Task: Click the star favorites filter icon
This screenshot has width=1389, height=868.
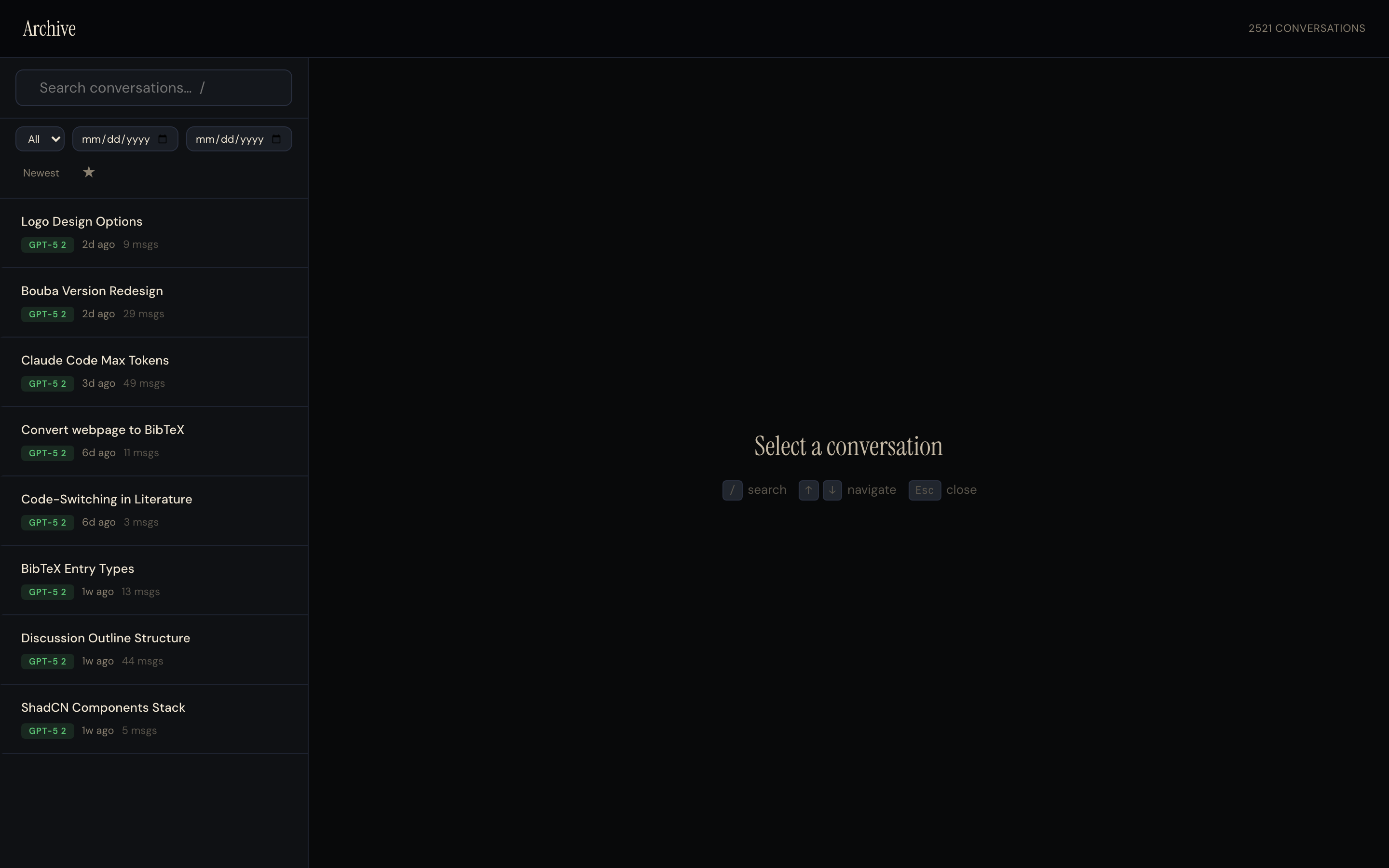Action: point(89,172)
